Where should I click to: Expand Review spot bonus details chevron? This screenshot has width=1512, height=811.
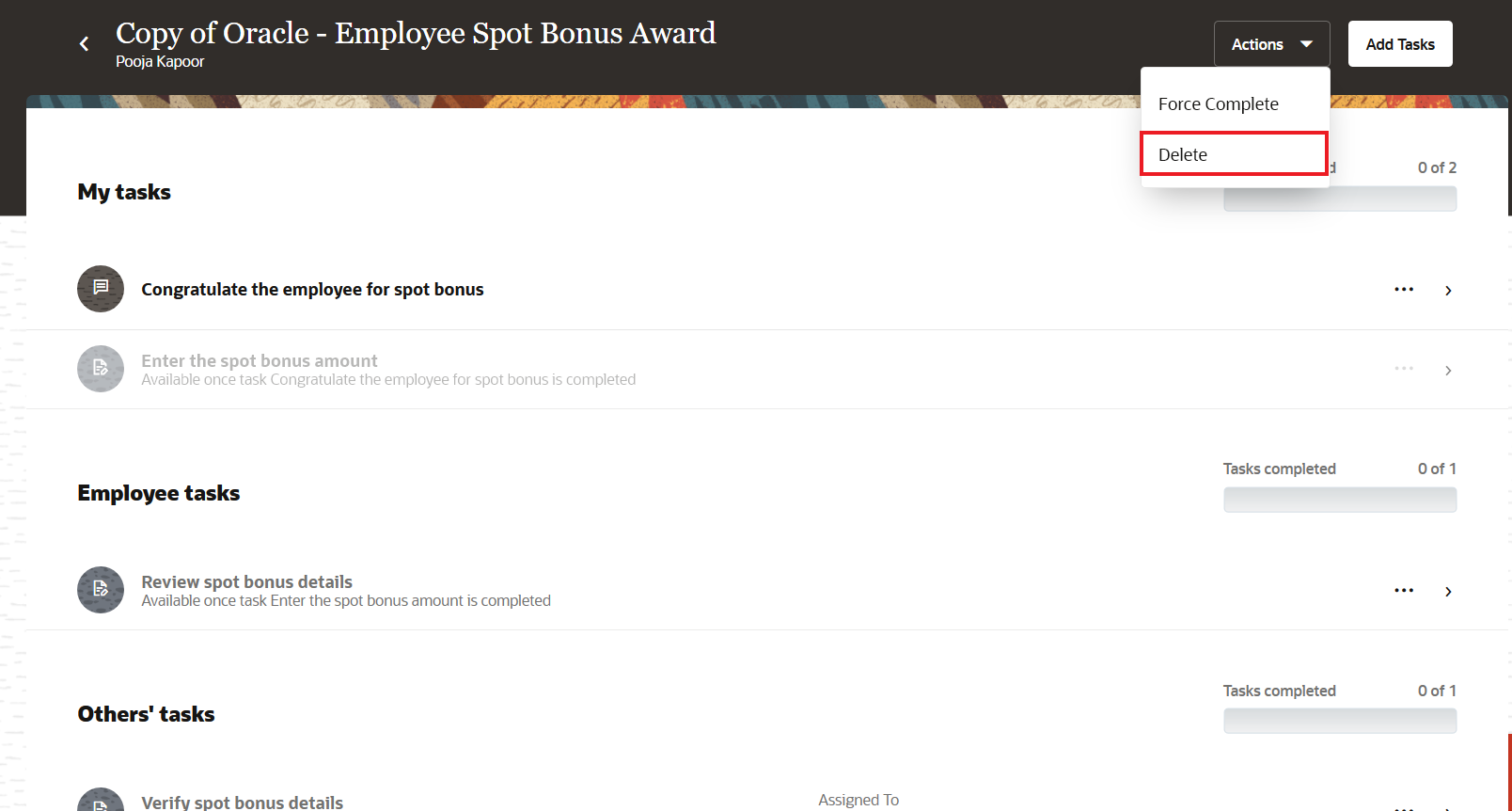click(1448, 592)
